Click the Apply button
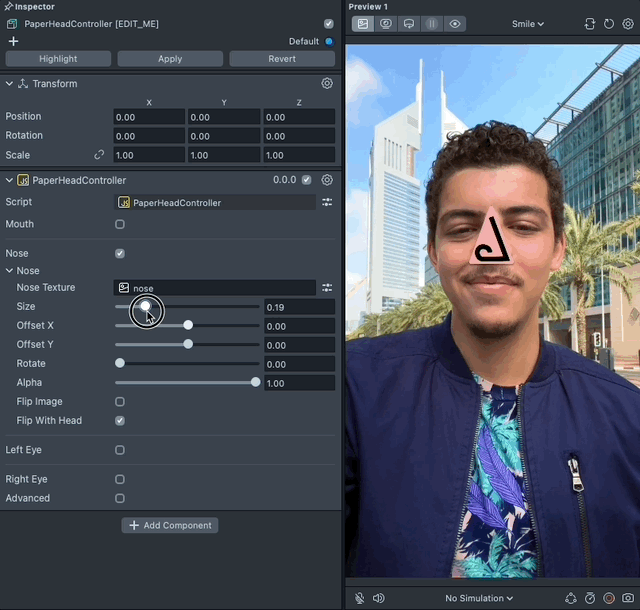 170,59
